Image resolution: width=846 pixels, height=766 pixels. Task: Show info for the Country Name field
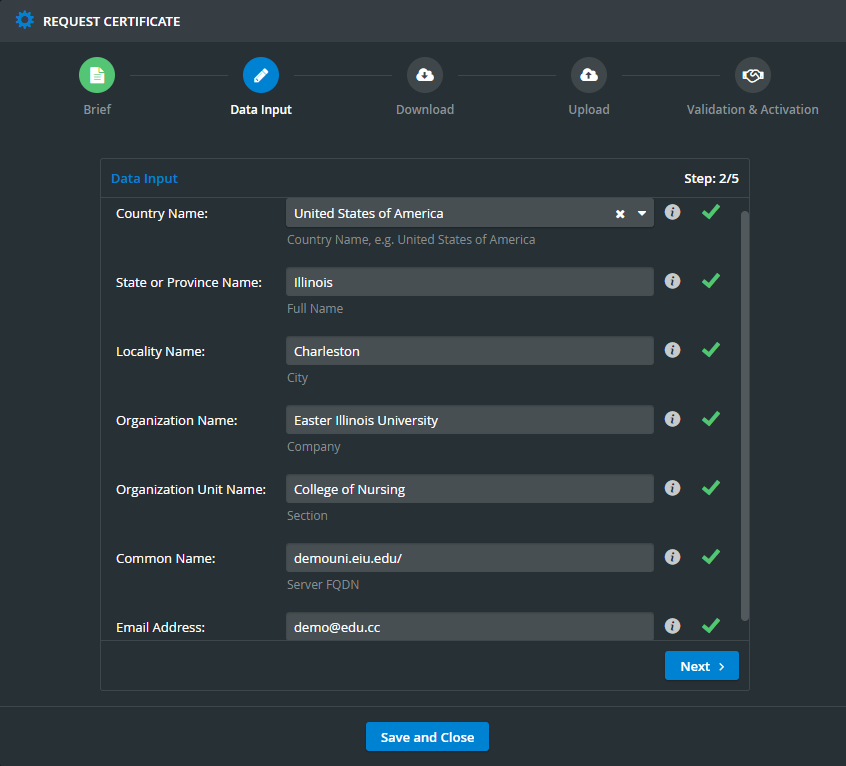point(672,212)
